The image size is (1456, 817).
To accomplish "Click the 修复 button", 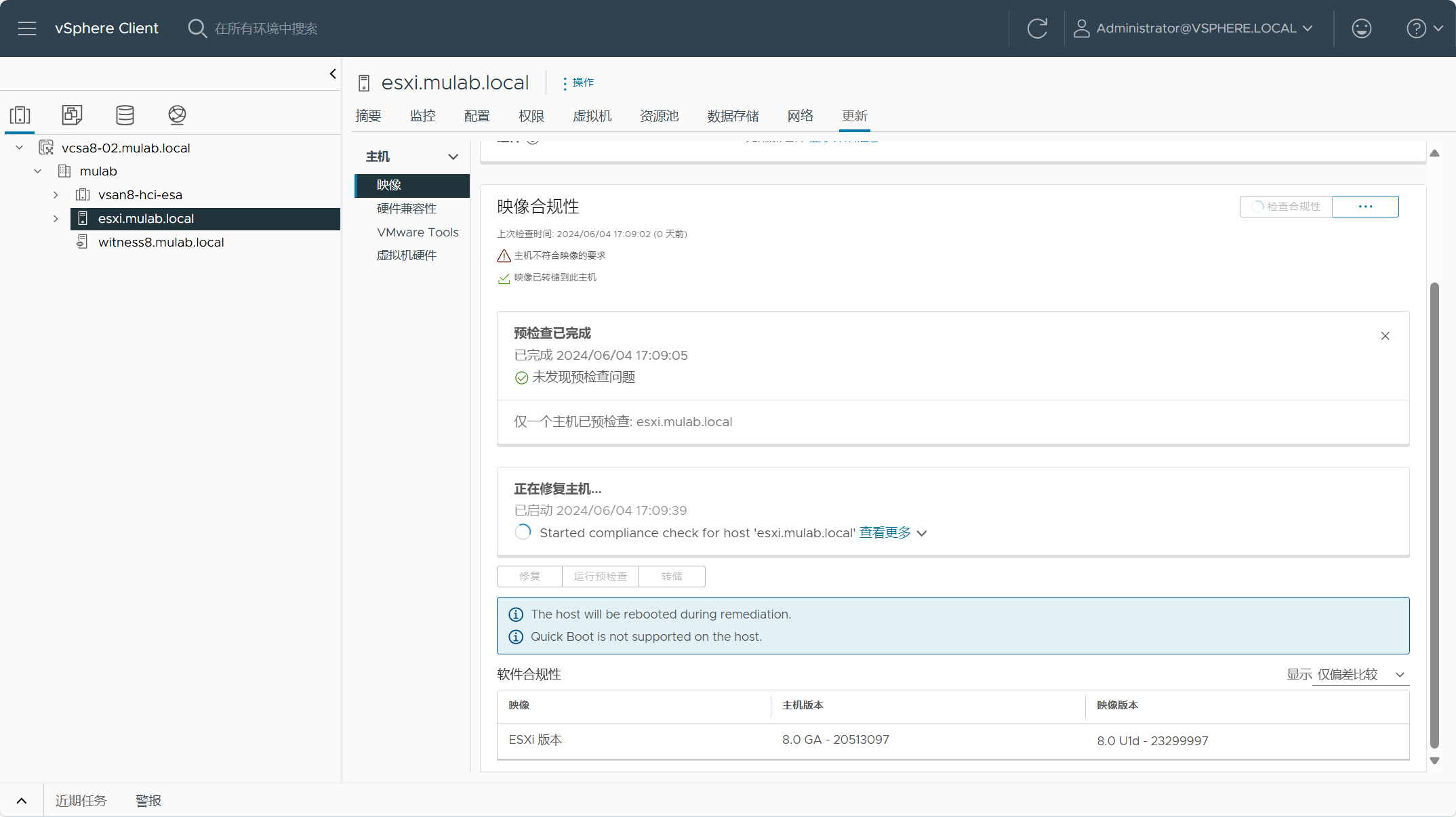I will click(529, 577).
